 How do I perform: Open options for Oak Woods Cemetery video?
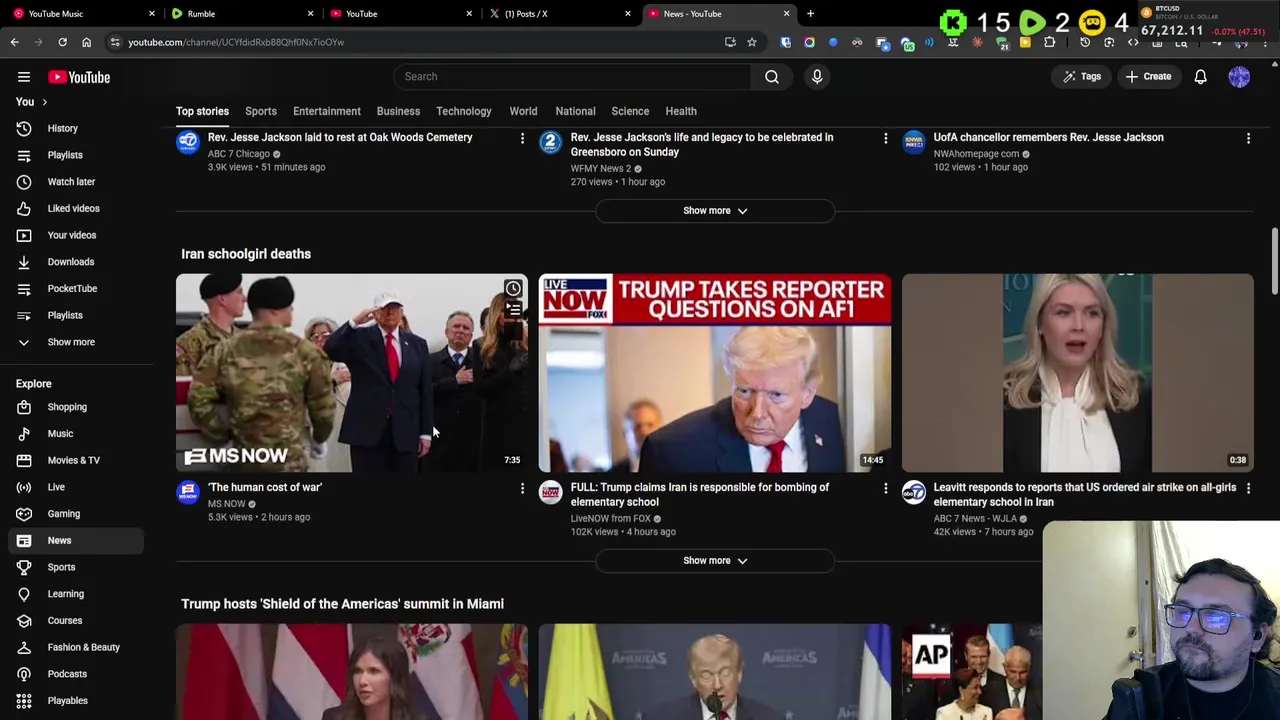522,138
